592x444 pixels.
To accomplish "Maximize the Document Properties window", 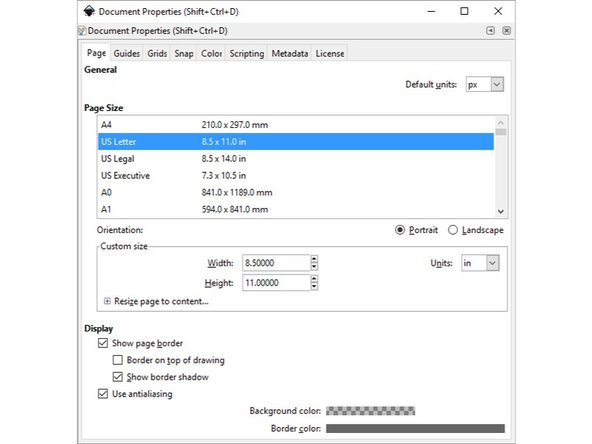I will pyautogui.click(x=464, y=11).
